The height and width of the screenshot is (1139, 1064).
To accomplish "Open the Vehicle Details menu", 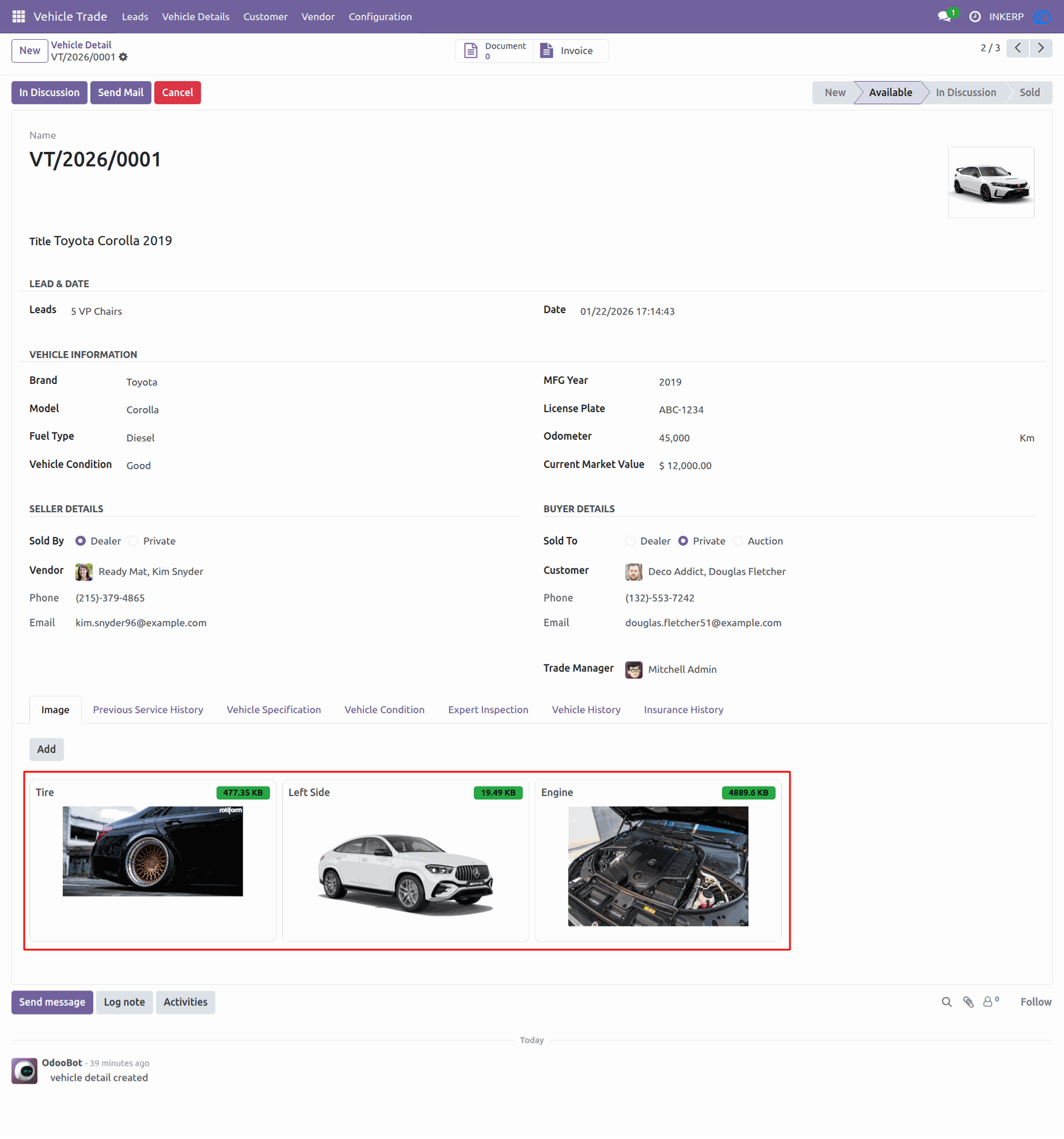I will (195, 17).
